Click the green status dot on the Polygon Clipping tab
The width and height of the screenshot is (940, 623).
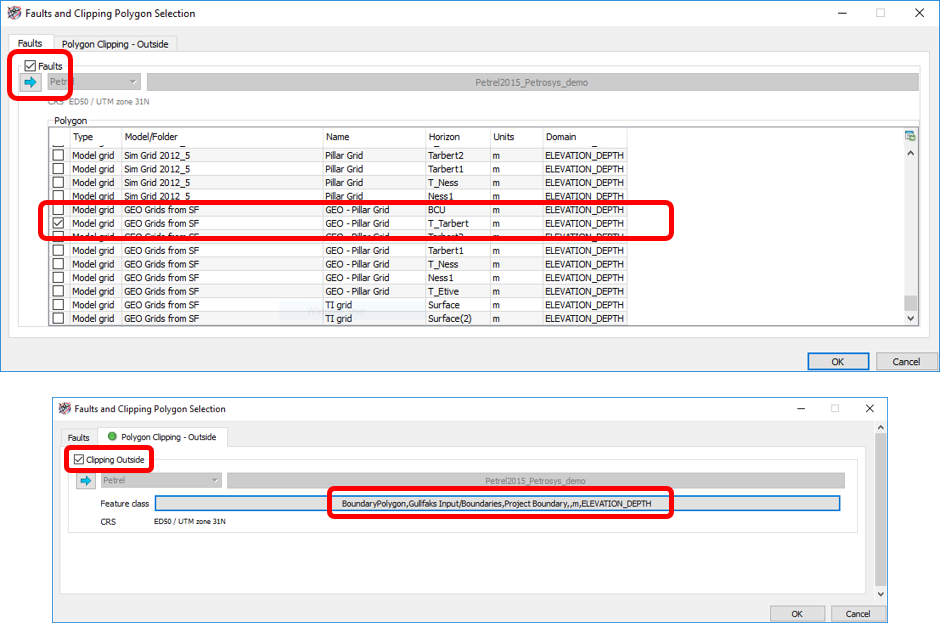click(112, 437)
